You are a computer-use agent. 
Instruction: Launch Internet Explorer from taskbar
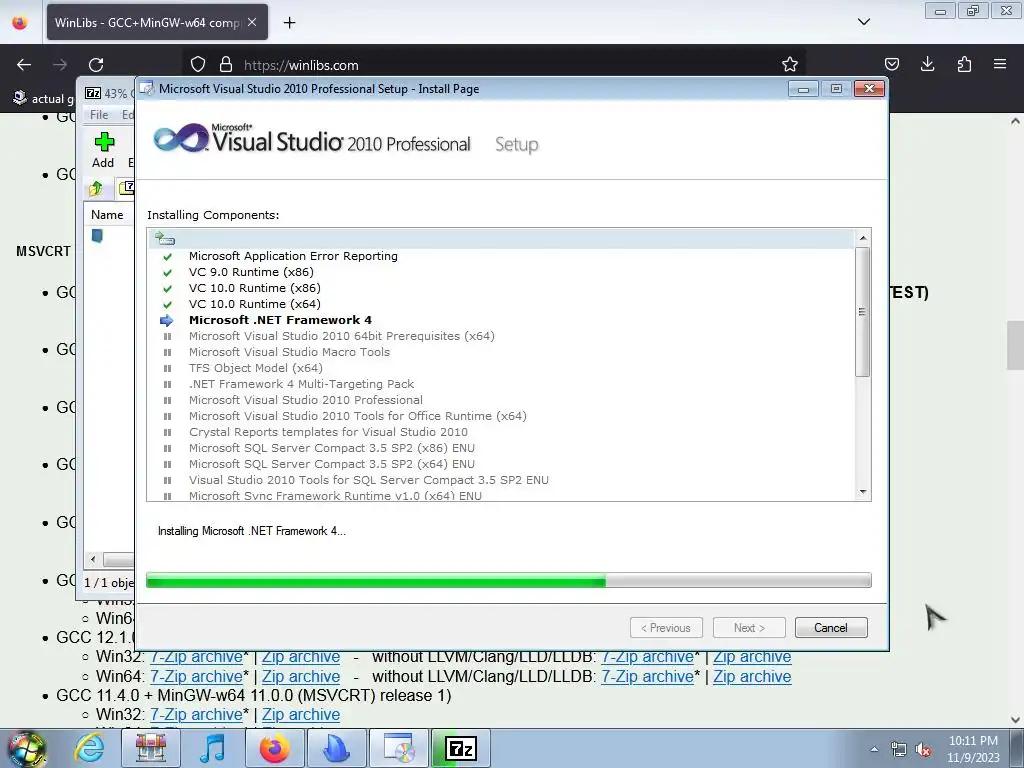point(89,748)
